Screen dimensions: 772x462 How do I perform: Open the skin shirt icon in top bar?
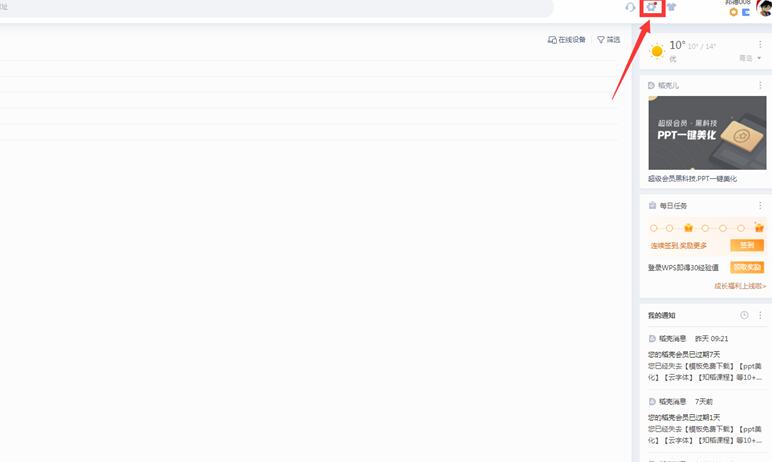pos(671,7)
